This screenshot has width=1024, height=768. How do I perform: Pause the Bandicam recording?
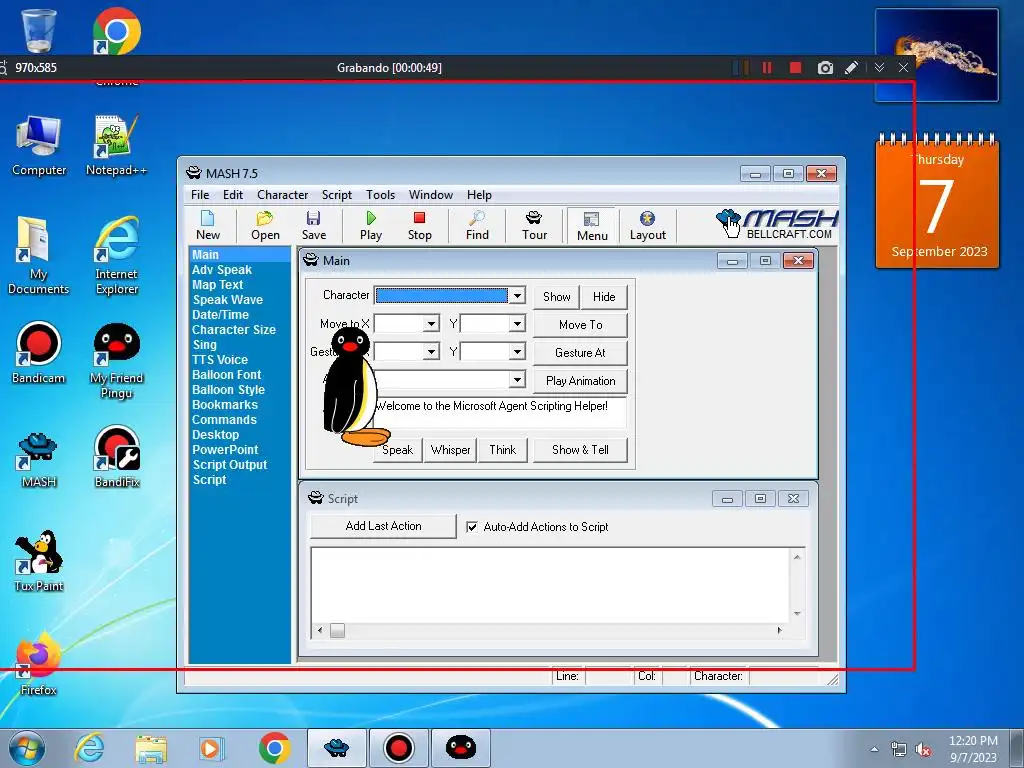point(767,67)
